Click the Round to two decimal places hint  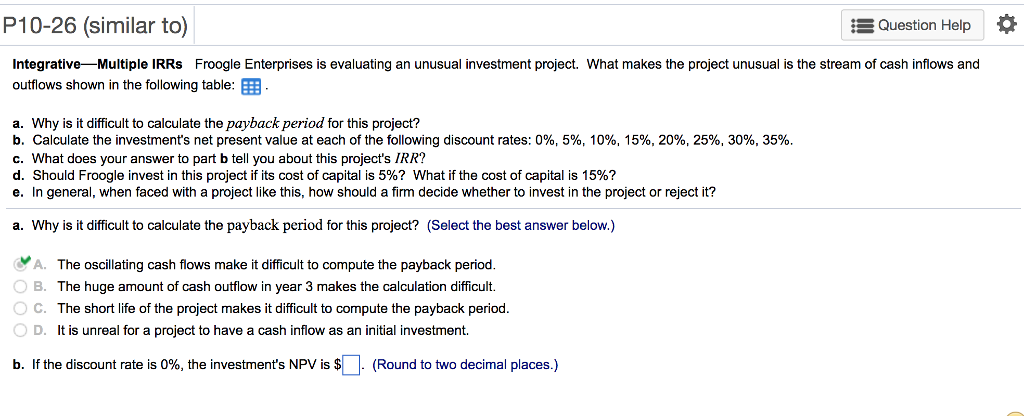(x=465, y=365)
